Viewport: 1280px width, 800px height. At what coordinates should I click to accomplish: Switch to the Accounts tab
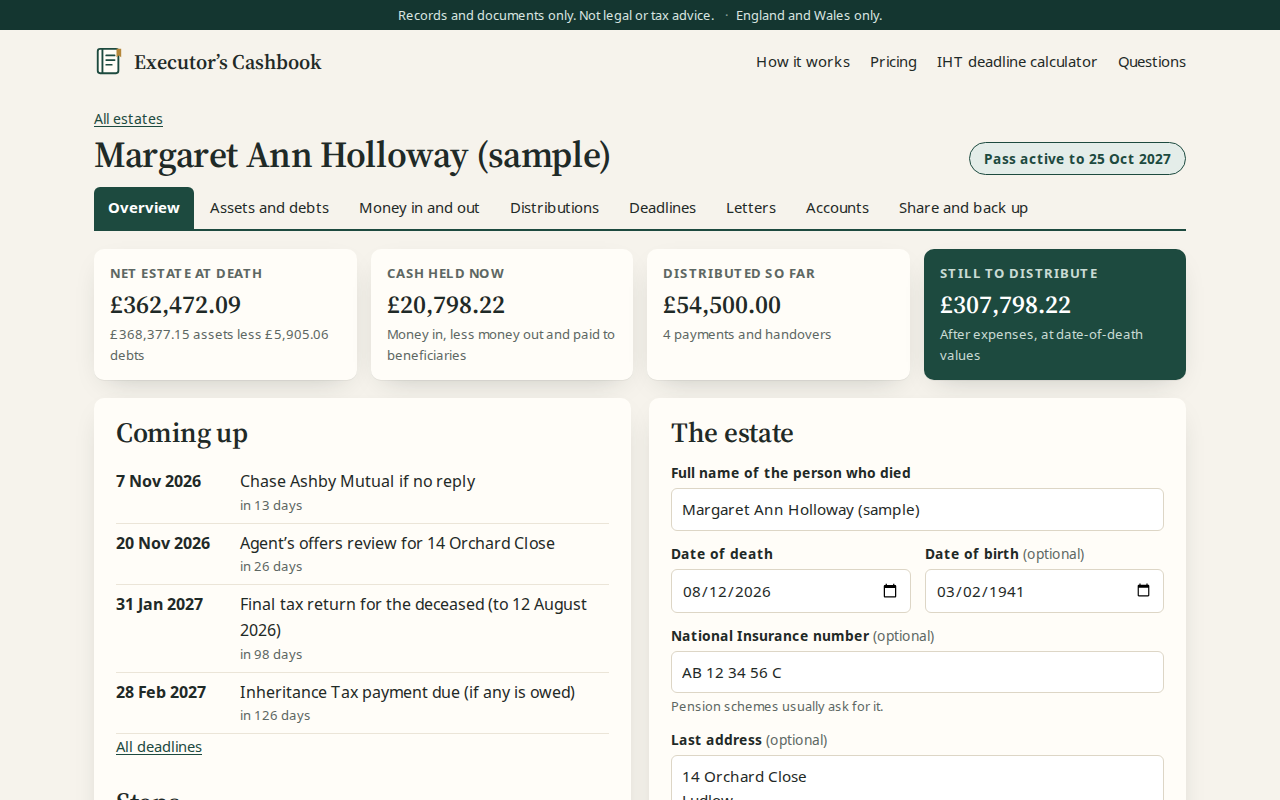837,208
